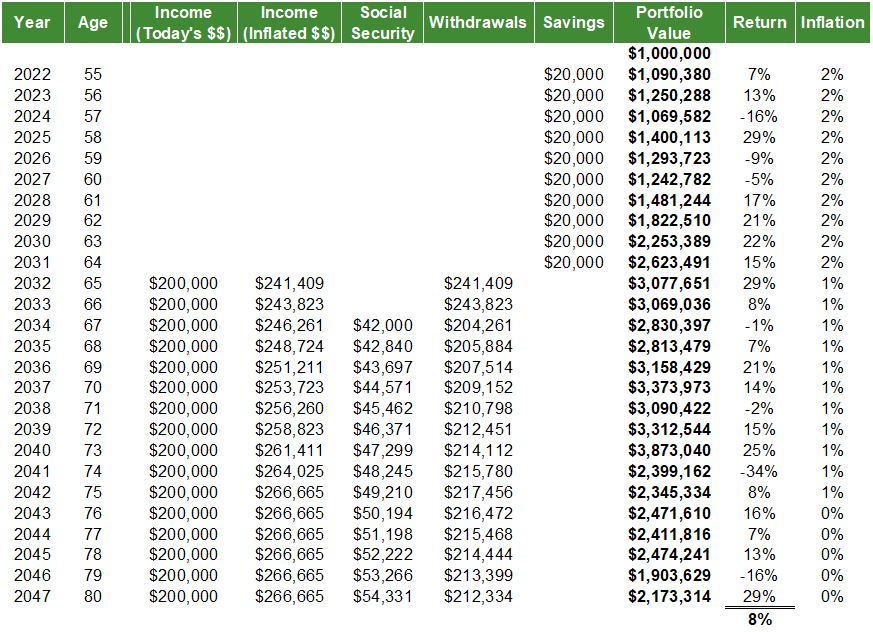Select inflated income $241,409
The width and height of the screenshot is (873, 632).
point(290,283)
